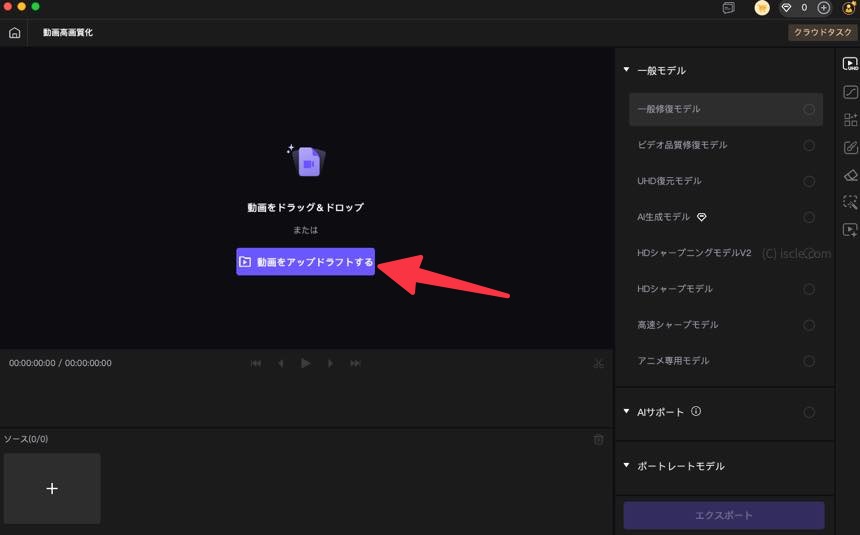The height and width of the screenshot is (535, 860).
Task: Click the info icon next to AIサポート
Action: pos(696,412)
